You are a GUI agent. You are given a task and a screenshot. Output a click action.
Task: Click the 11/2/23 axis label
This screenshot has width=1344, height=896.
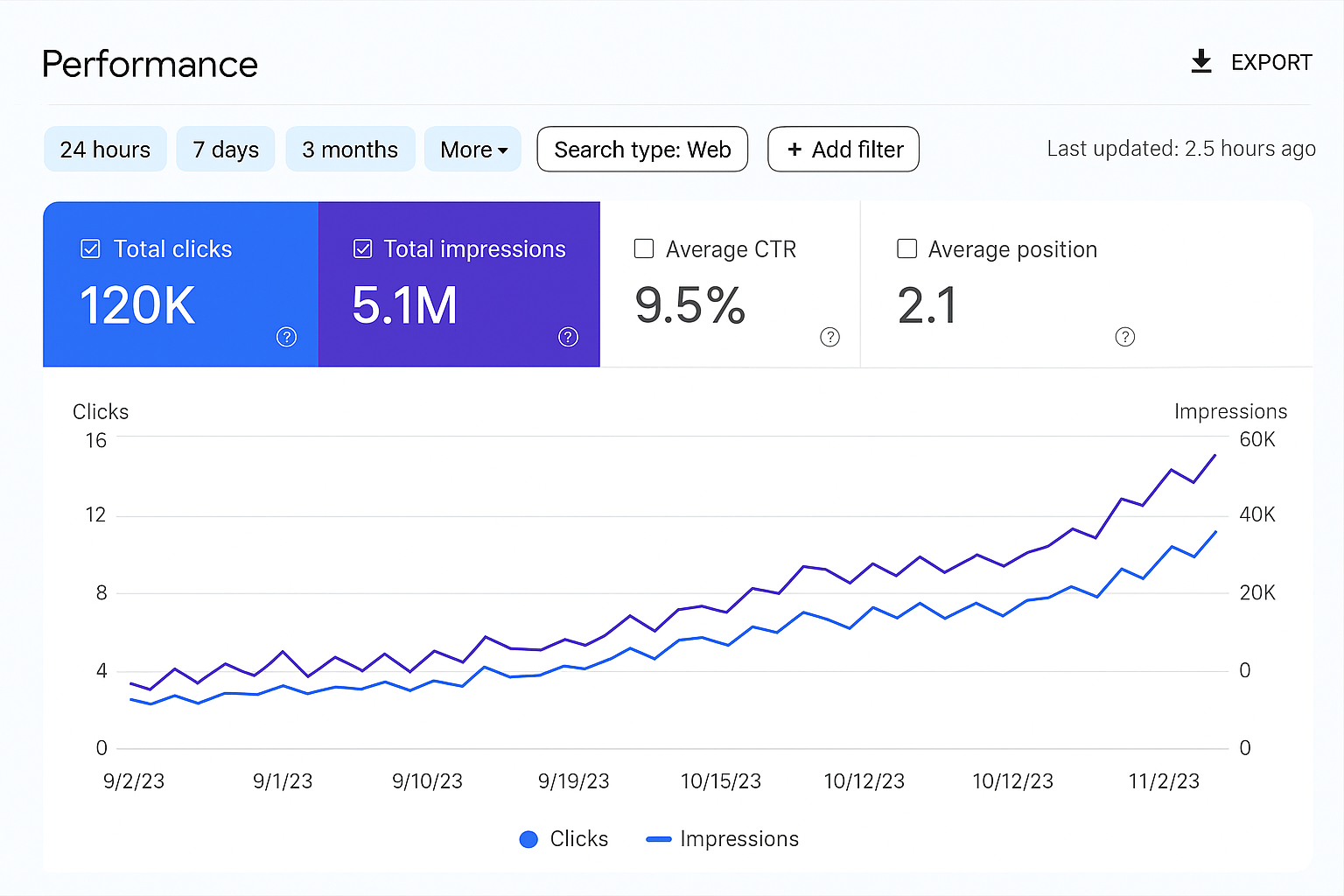pos(1164,780)
